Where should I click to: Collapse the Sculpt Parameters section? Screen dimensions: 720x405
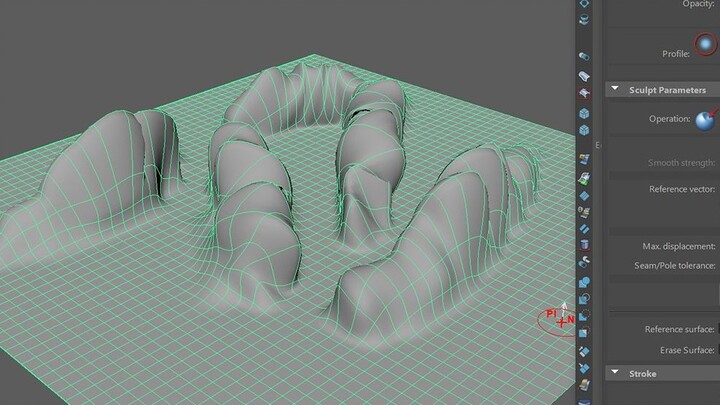point(614,90)
